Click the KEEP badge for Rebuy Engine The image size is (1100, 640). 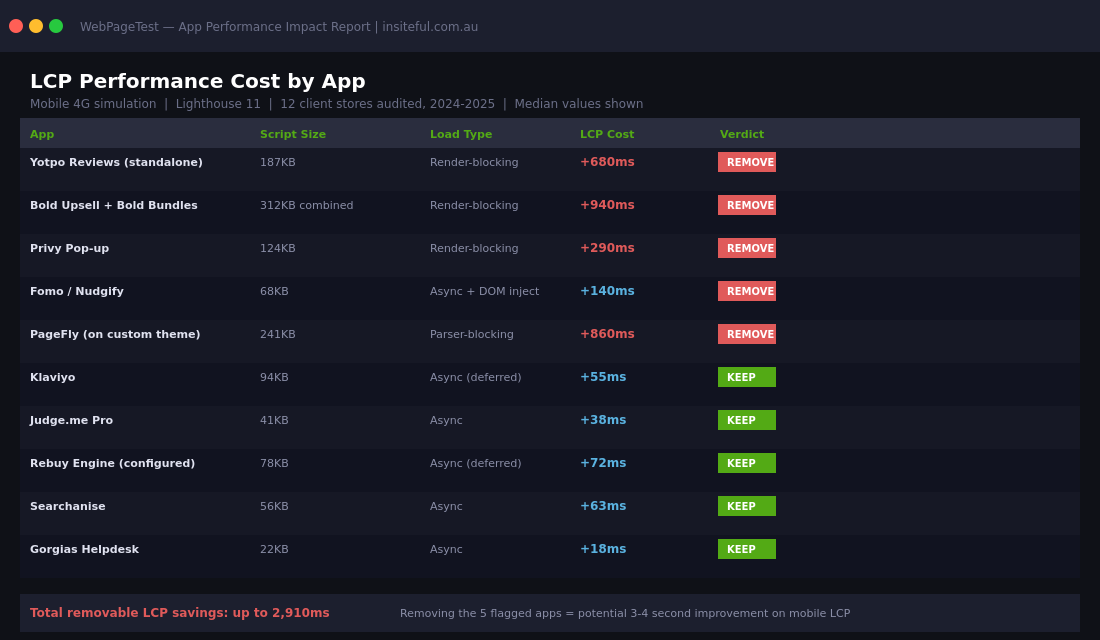point(746,463)
